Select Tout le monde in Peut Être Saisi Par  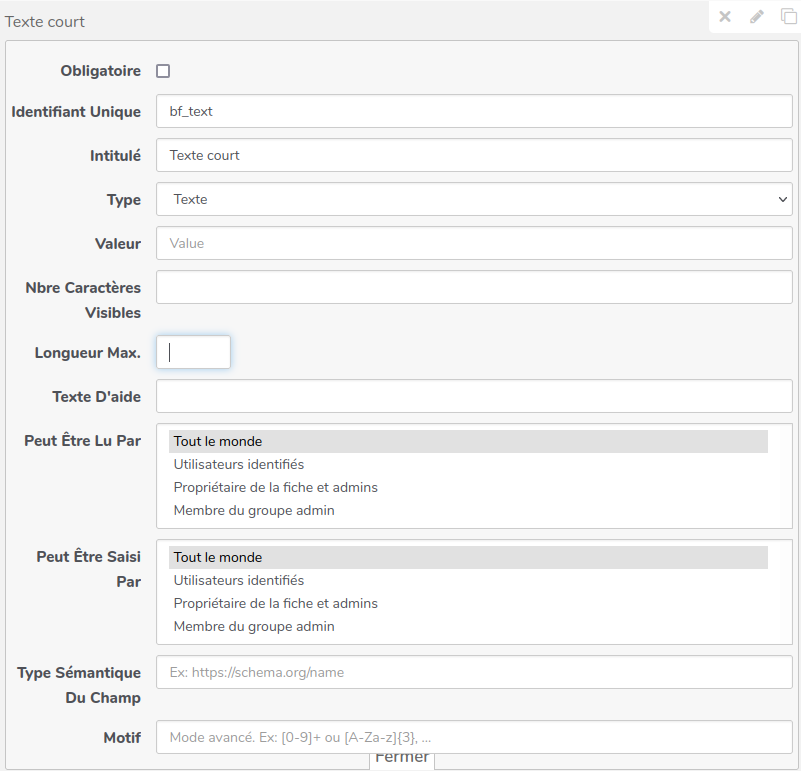coord(218,557)
